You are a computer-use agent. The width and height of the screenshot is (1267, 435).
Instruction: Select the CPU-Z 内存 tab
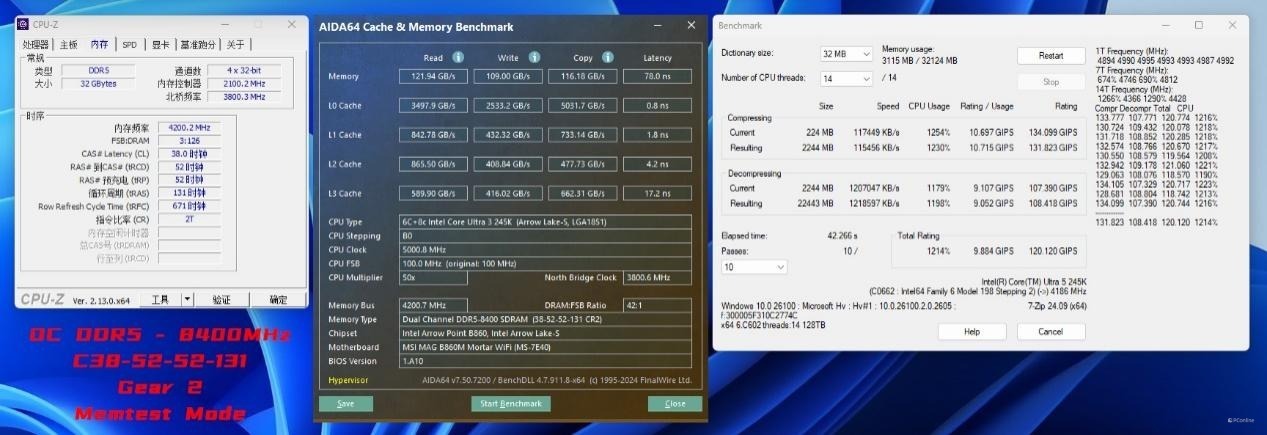99,44
